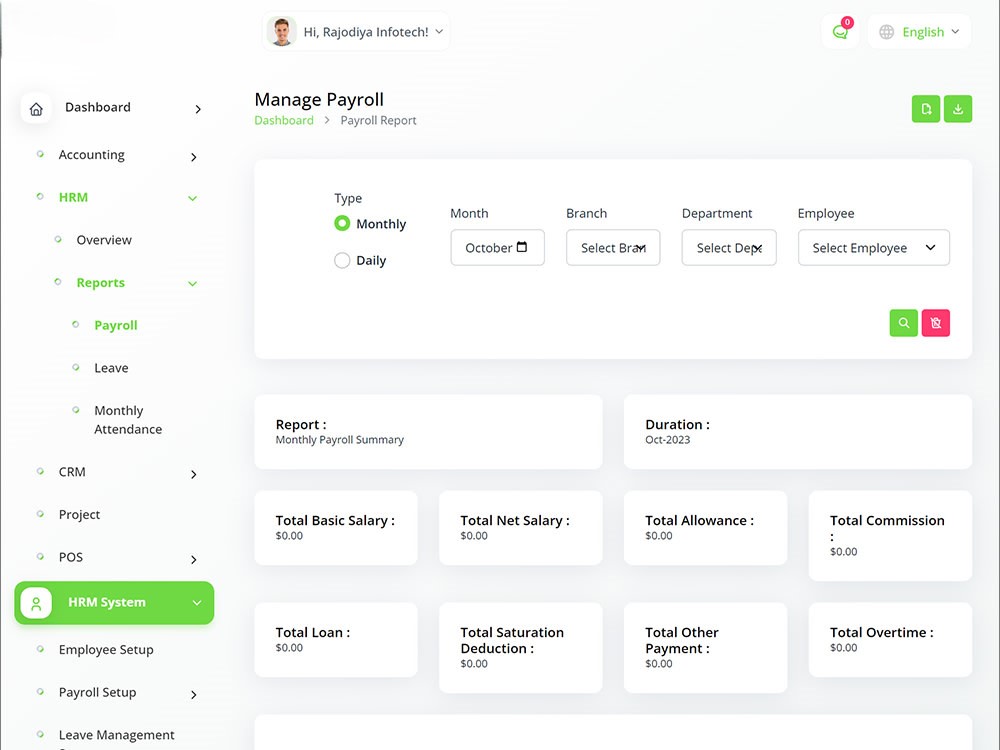This screenshot has height=750, width=1000.
Task: Expand the POS sidebar chevron
Action: [x=194, y=560]
